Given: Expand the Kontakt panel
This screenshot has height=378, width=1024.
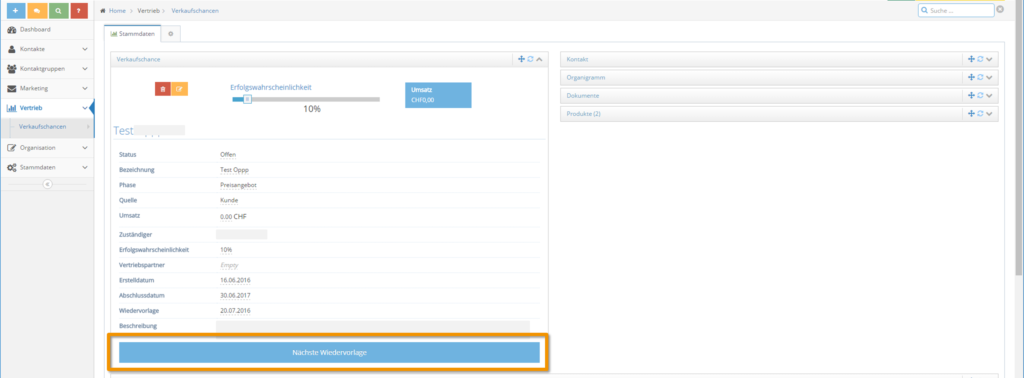Looking at the screenshot, I should click(x=990, y=59).
